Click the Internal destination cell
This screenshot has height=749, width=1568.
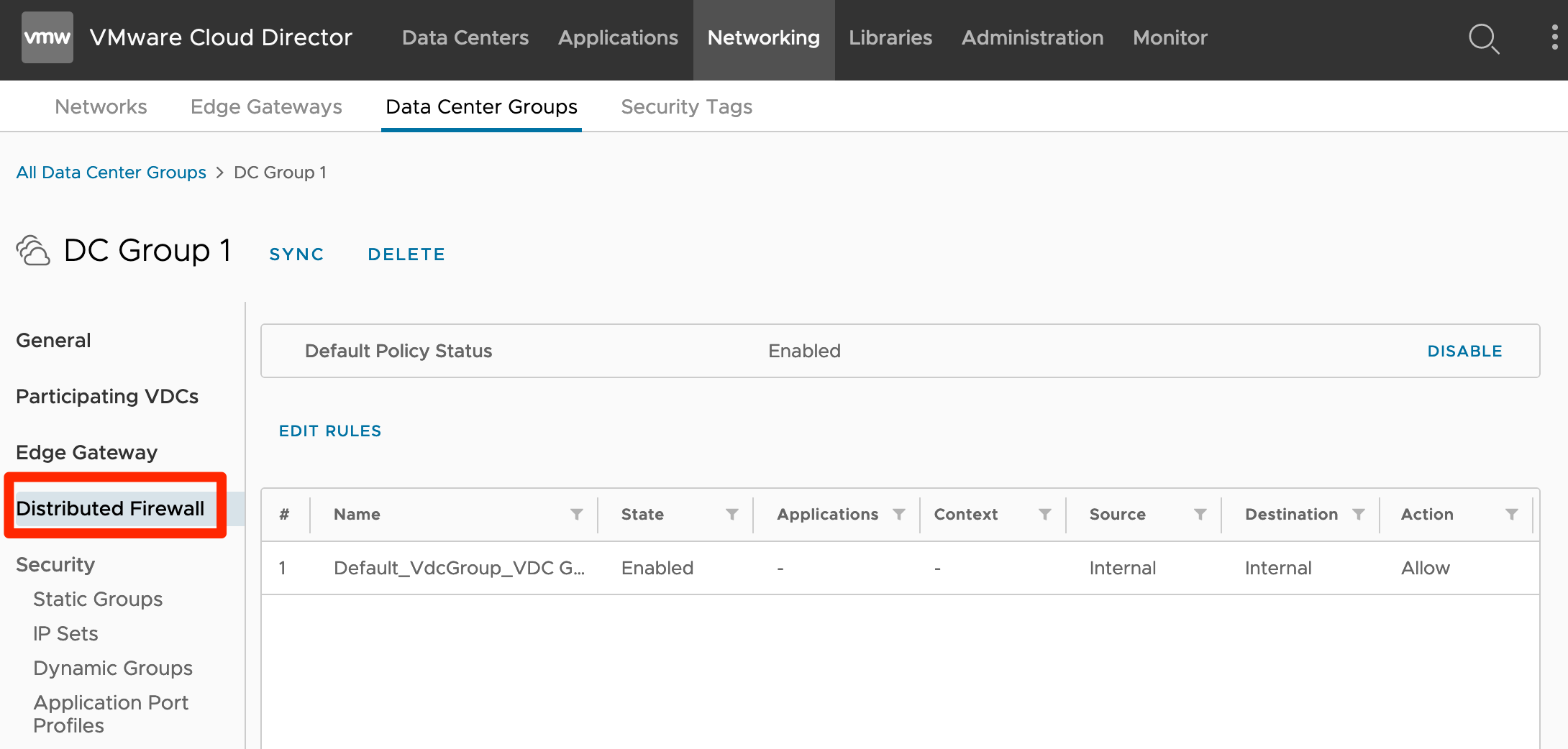click(1278, 569)
